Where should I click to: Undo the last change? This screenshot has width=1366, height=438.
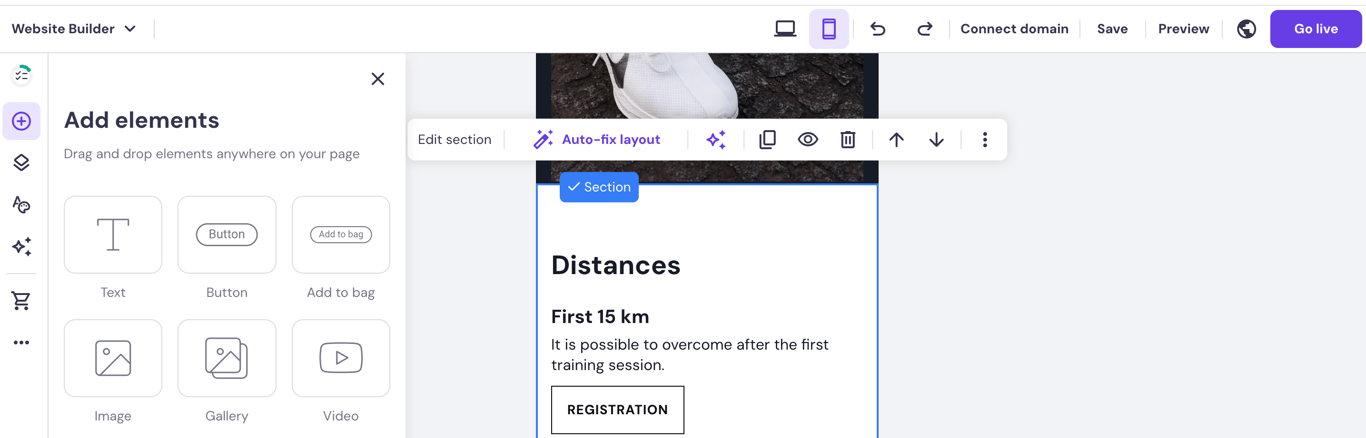(878, 29)
